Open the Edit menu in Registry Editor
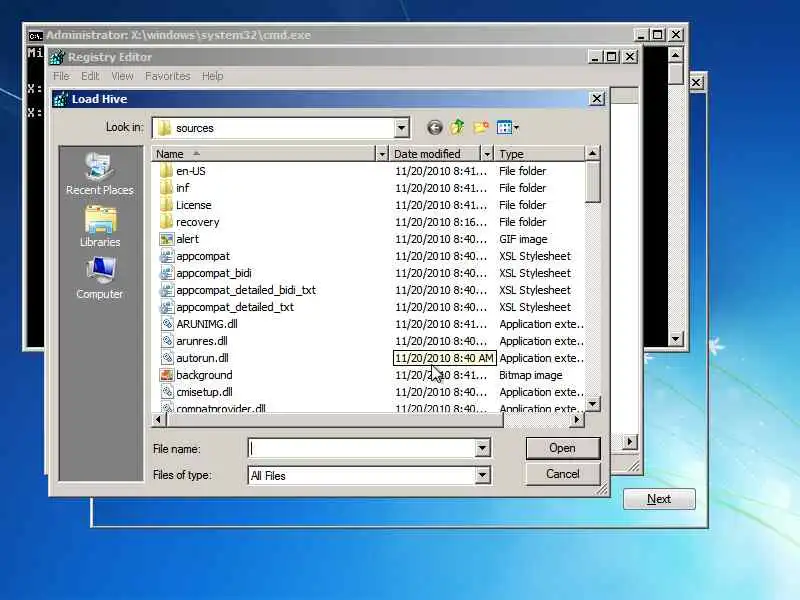 [x=90, y=76]
